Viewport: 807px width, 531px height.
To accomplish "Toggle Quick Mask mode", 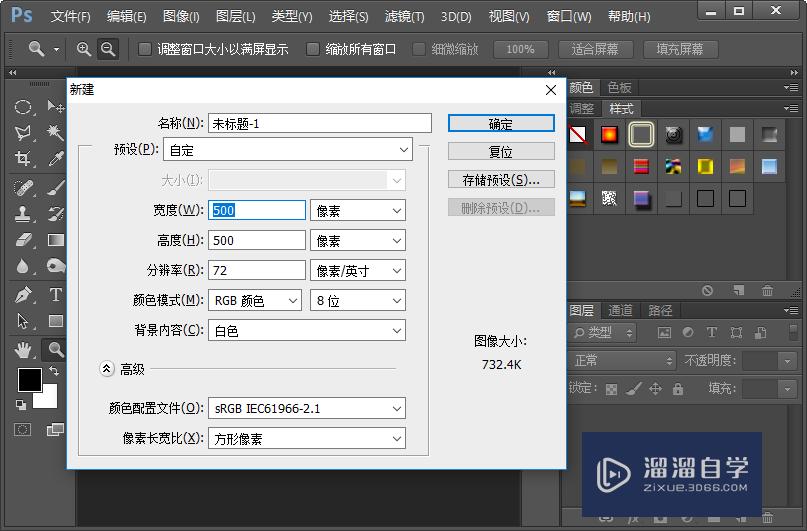I will 23,430.
